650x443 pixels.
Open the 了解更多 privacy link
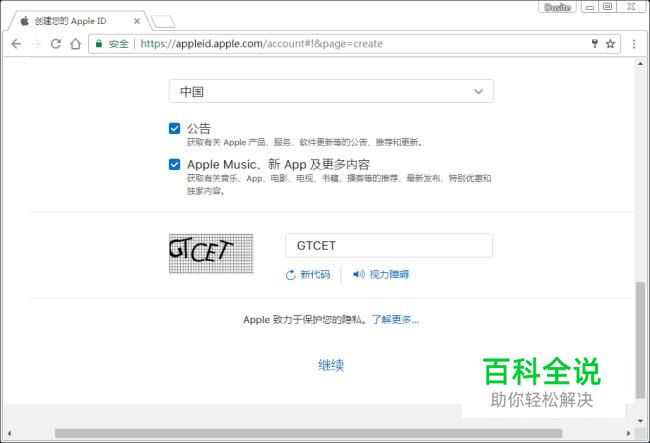click(395, 320)
